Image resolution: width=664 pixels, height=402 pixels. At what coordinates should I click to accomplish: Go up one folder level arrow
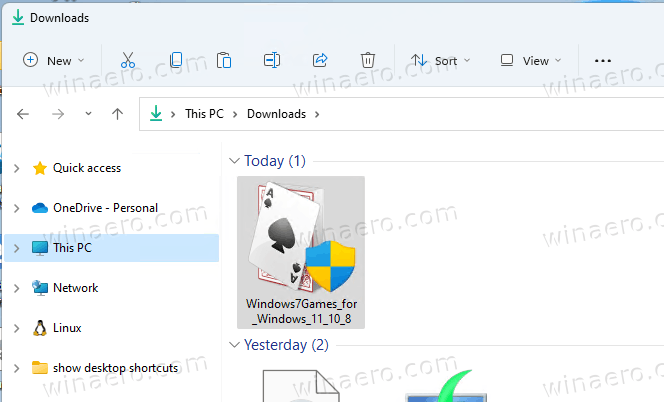[117, 114]
